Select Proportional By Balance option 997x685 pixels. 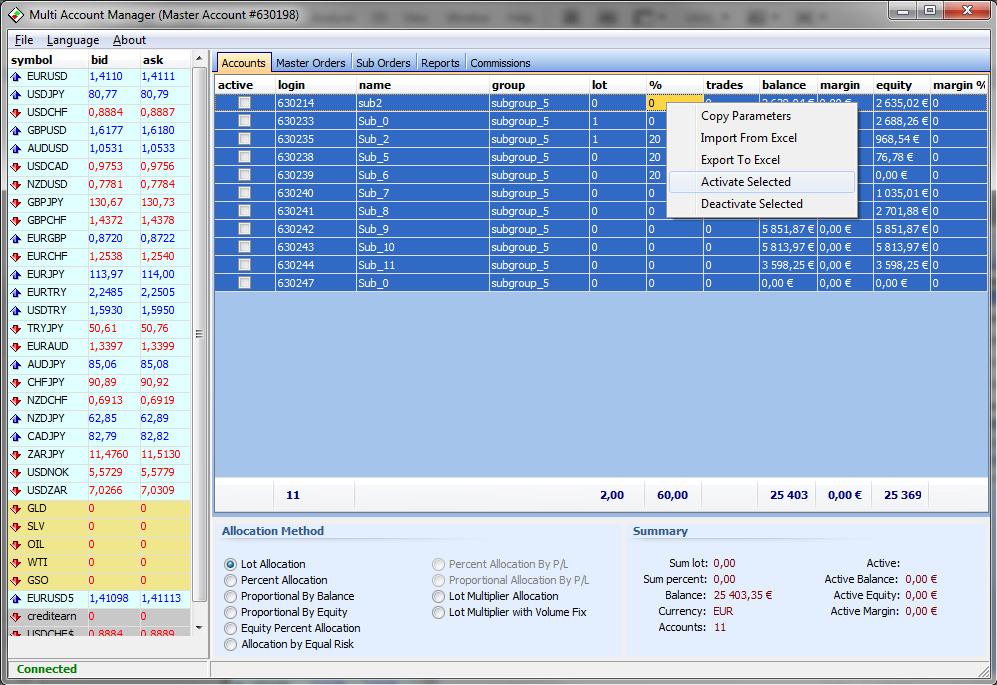[230, 596]
